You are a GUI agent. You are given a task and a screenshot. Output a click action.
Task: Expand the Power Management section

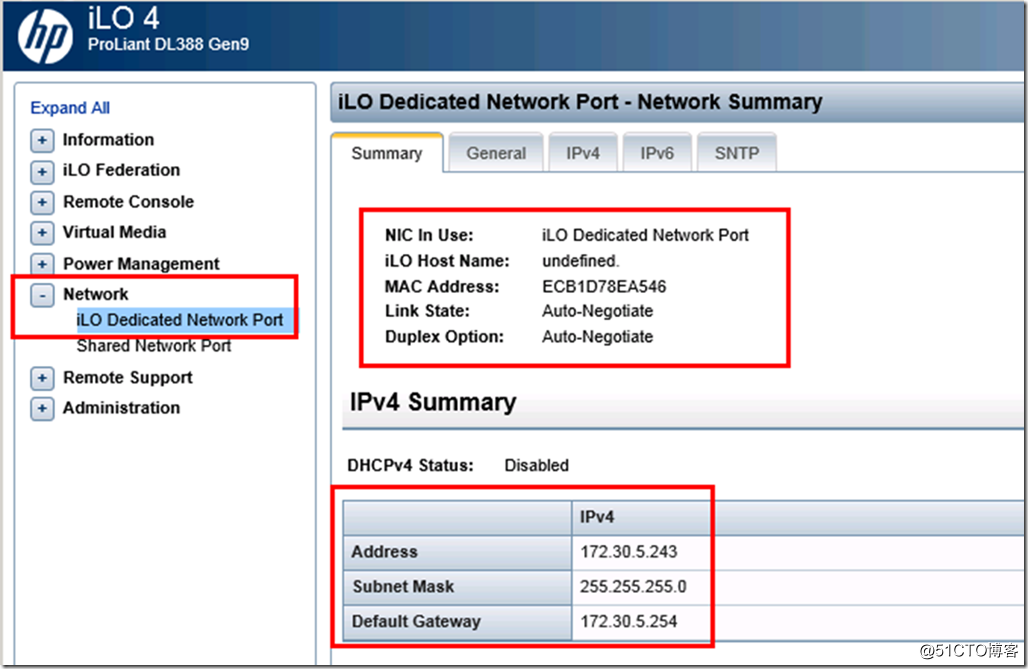pyautogui.click(x=42, y=265)
